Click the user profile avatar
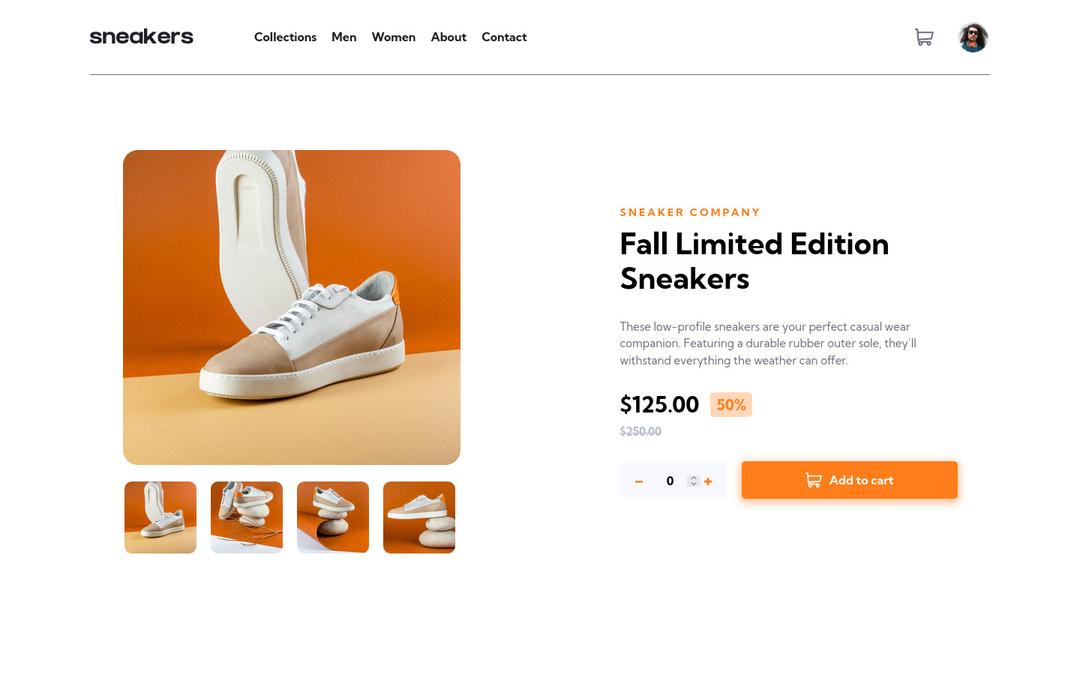This screenshot has width=1080, height=675. (x=973, y=38)
